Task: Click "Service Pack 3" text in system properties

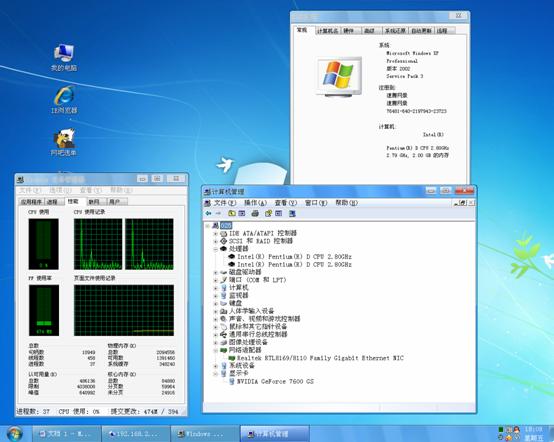Action: pyautogui.click(x=405, y=76)
